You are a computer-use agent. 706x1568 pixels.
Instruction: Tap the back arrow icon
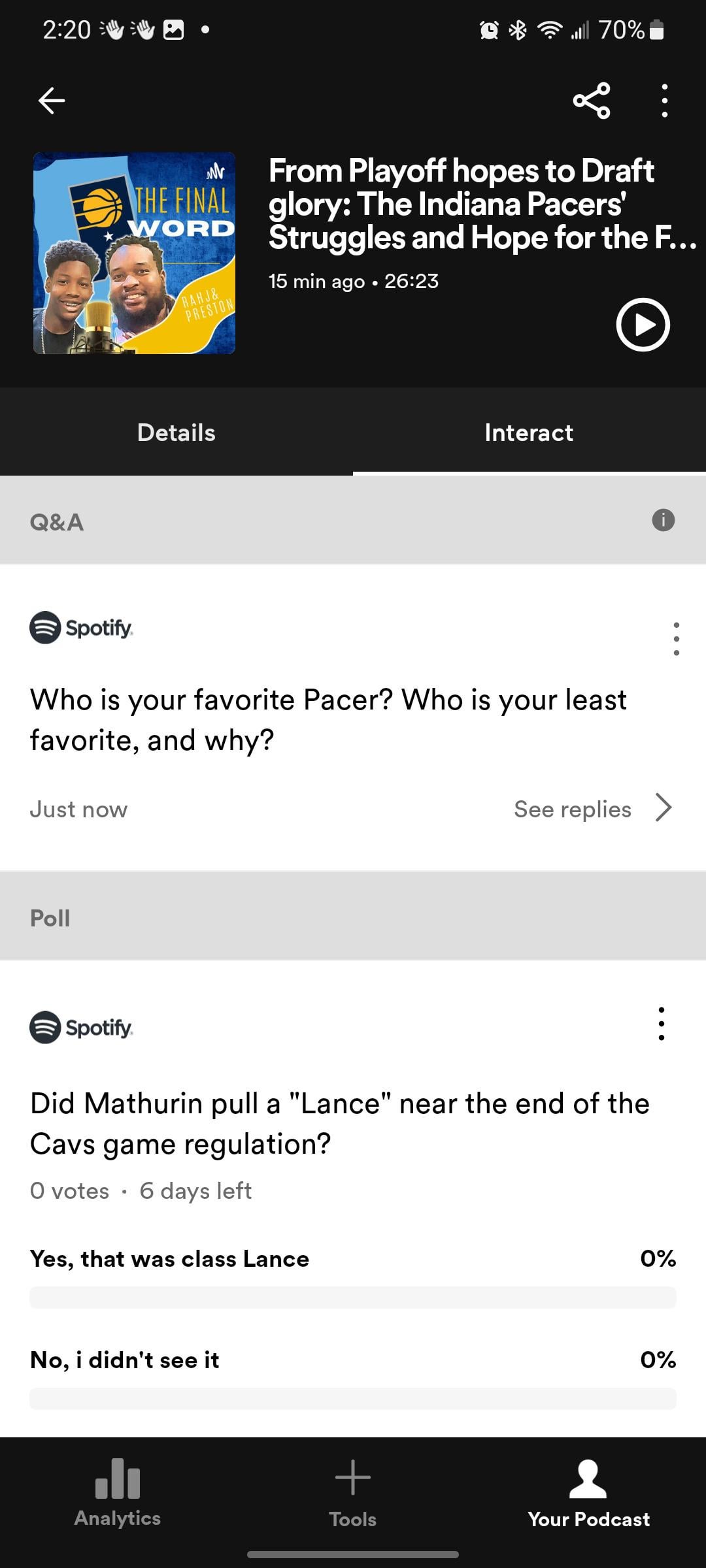52,101
